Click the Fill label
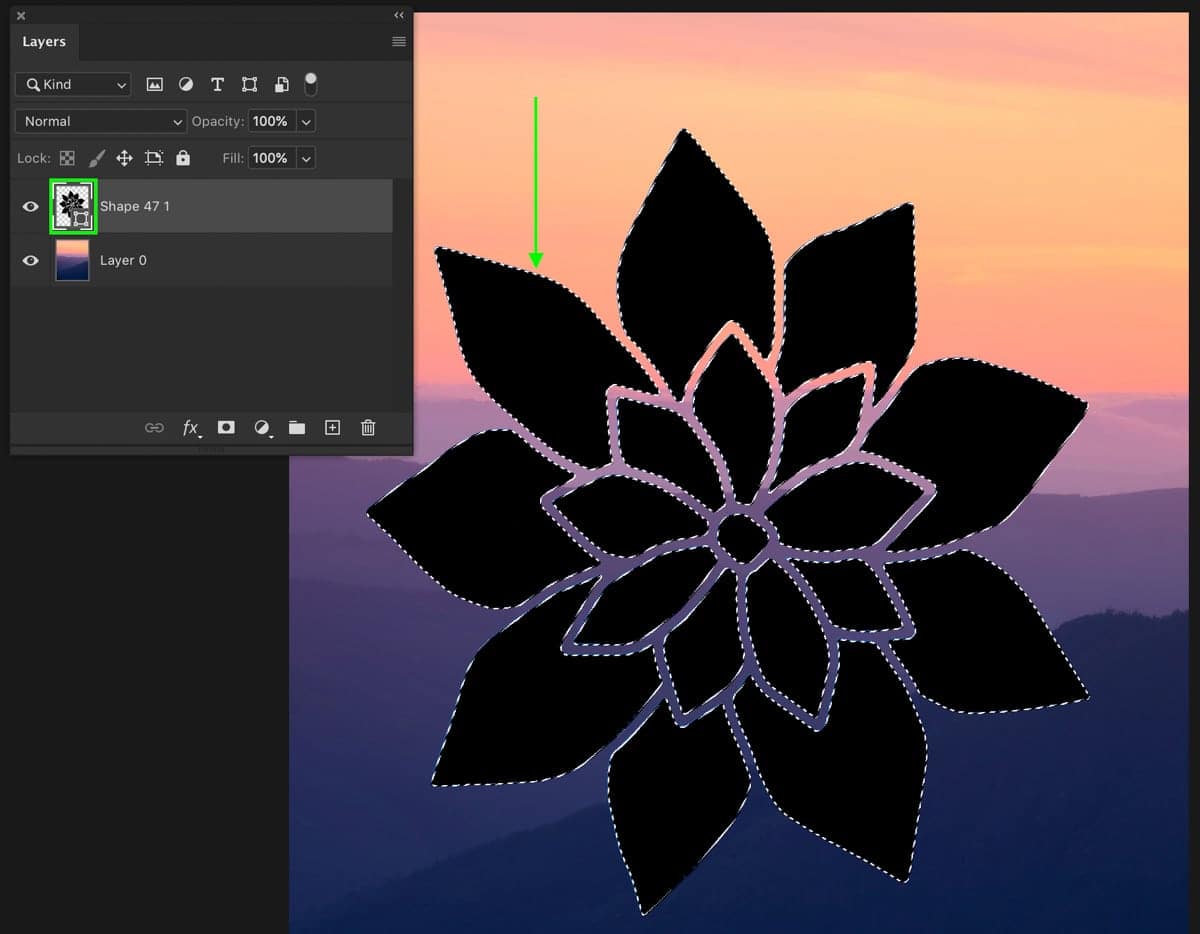Image resolution: width=1200 pixels, height=934 pixels. (233, 158)
